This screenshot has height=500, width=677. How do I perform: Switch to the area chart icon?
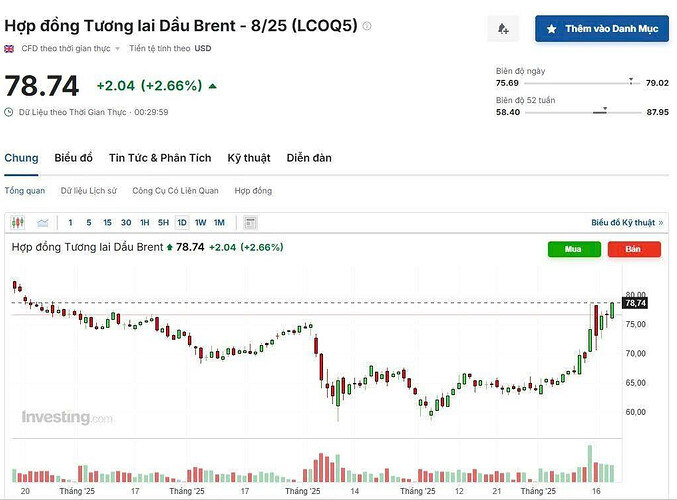pos(43,222)
